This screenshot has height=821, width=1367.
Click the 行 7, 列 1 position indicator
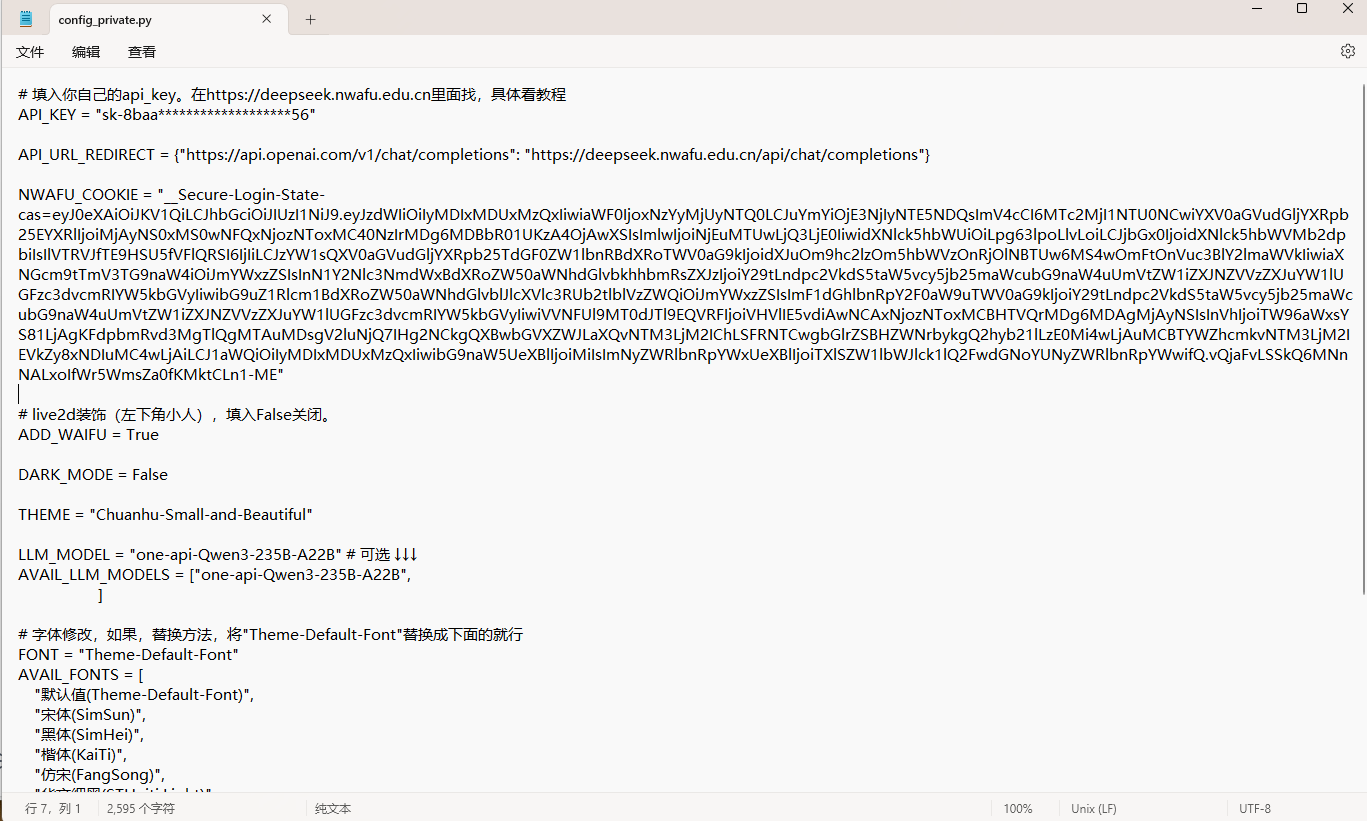(x=53, y=808)
